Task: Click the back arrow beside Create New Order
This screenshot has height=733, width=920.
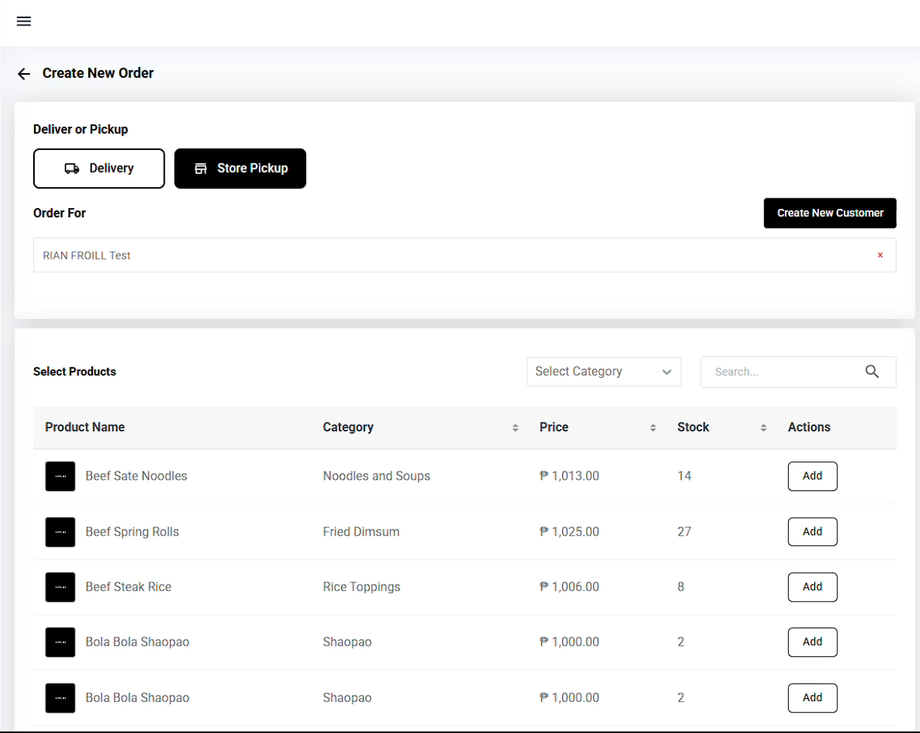Action: (24, 74)
